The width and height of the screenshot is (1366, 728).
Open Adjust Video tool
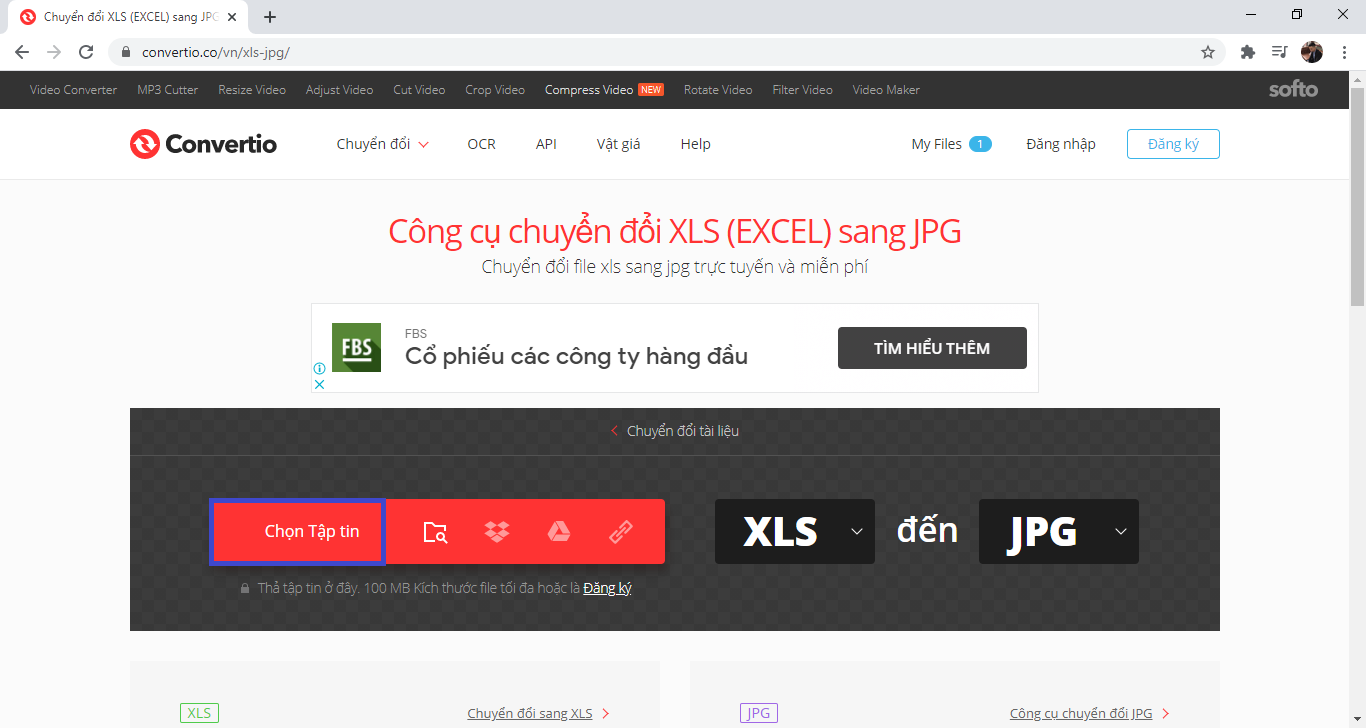tap(340, 90)
